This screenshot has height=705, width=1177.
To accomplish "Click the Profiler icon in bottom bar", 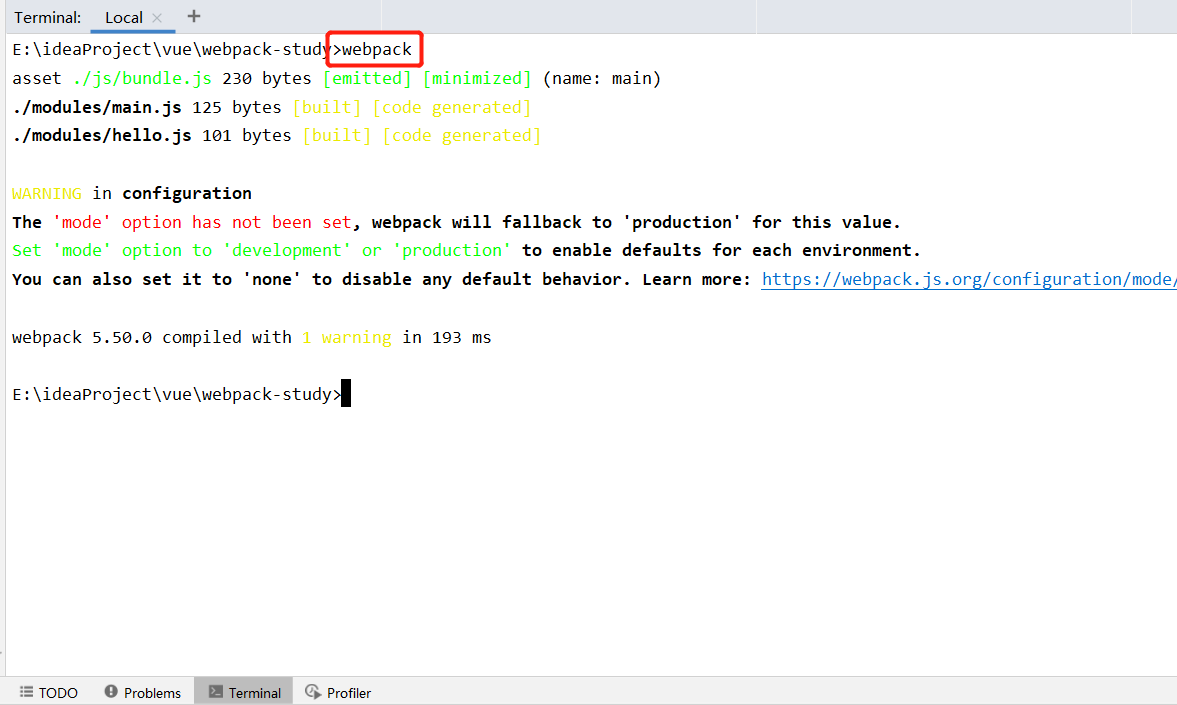I will point(313,692).
